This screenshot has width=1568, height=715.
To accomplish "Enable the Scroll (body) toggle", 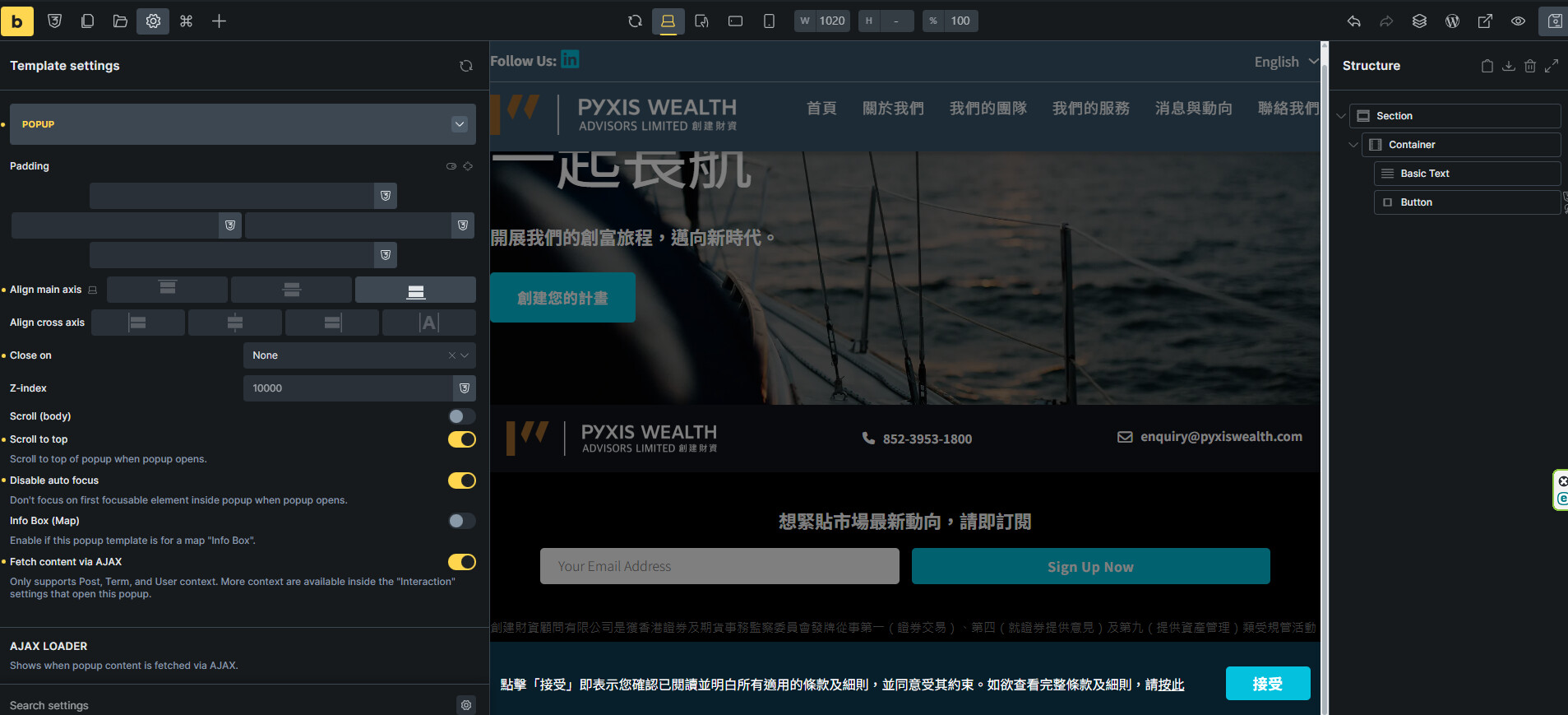I will (x=461, y=416).
